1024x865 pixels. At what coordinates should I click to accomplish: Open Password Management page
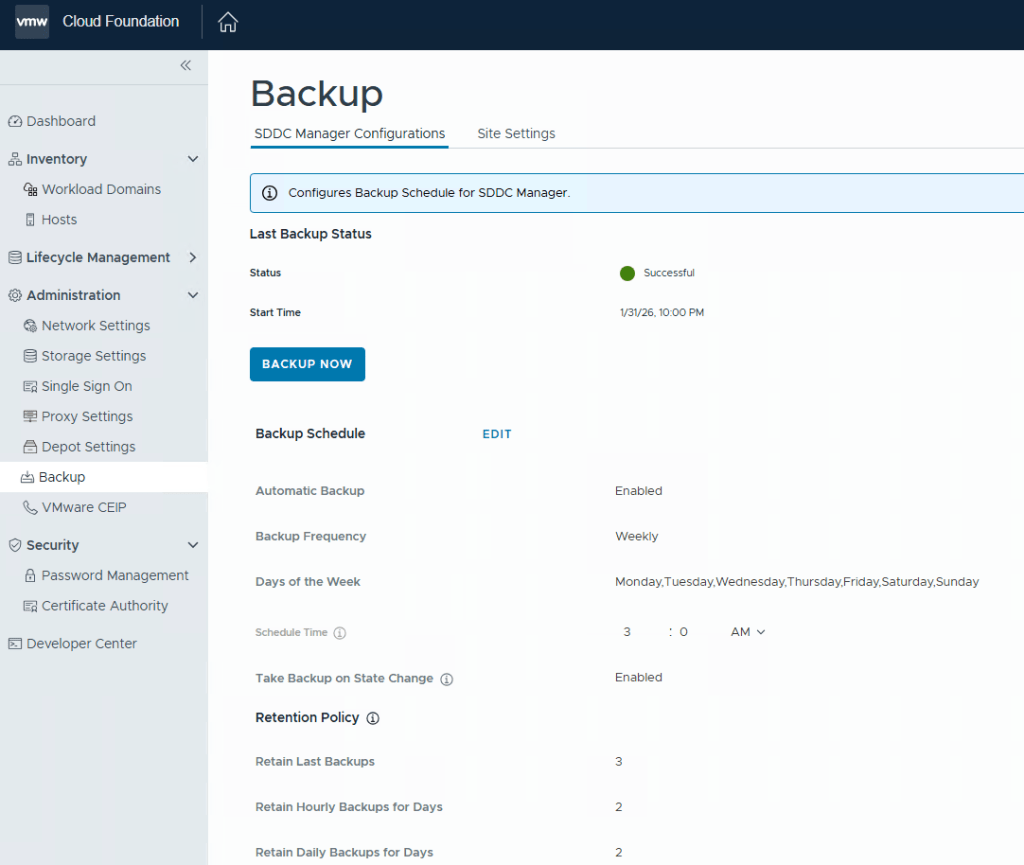[115, 576]
